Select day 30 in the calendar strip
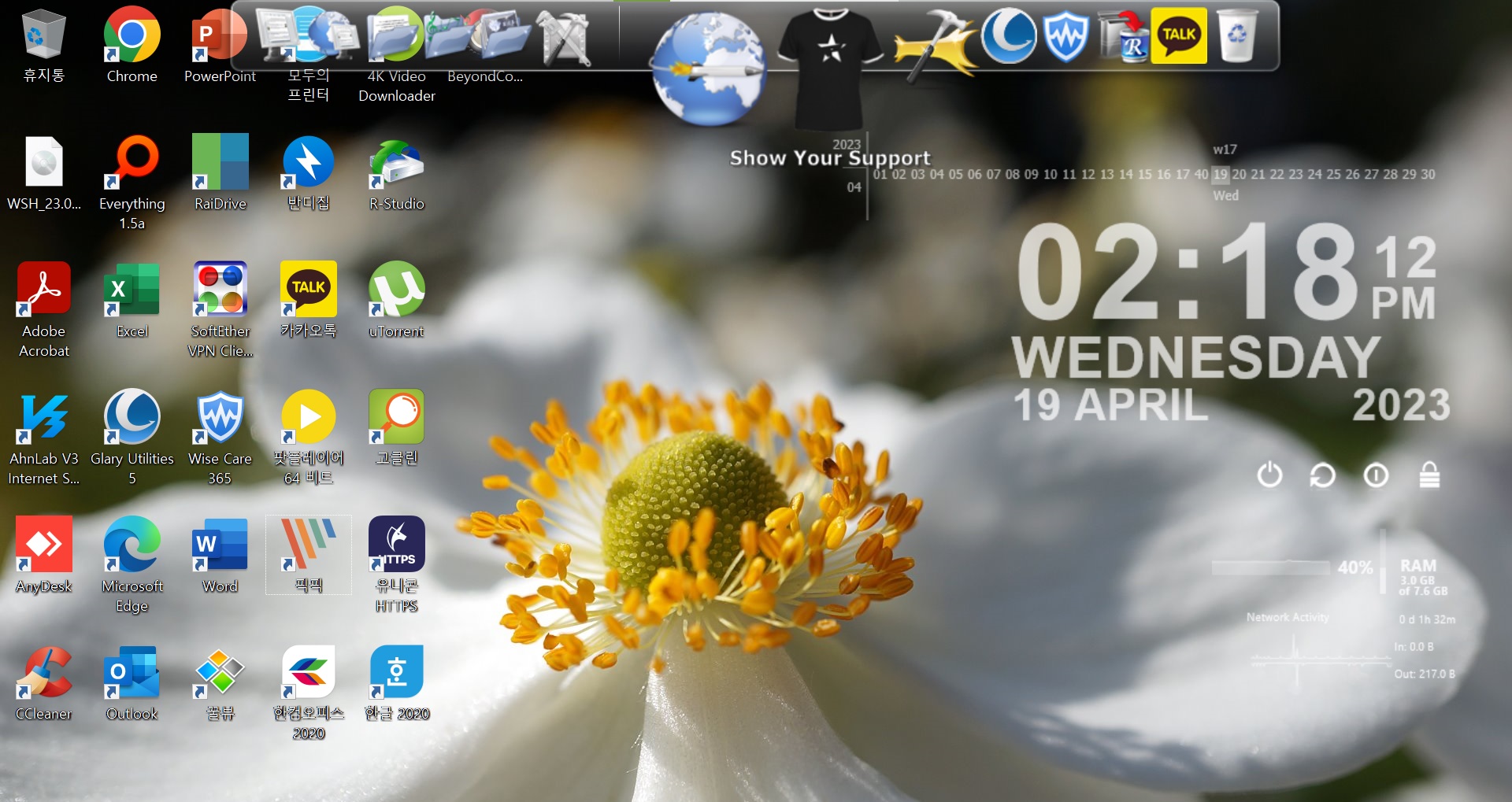 pos(1428,174)
